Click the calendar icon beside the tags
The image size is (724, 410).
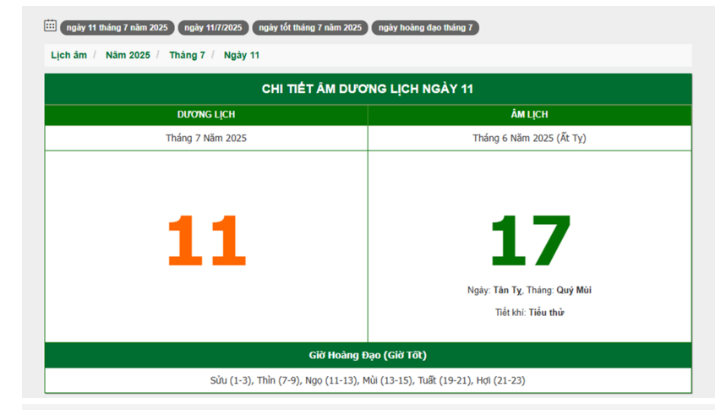tap(50, 26)
